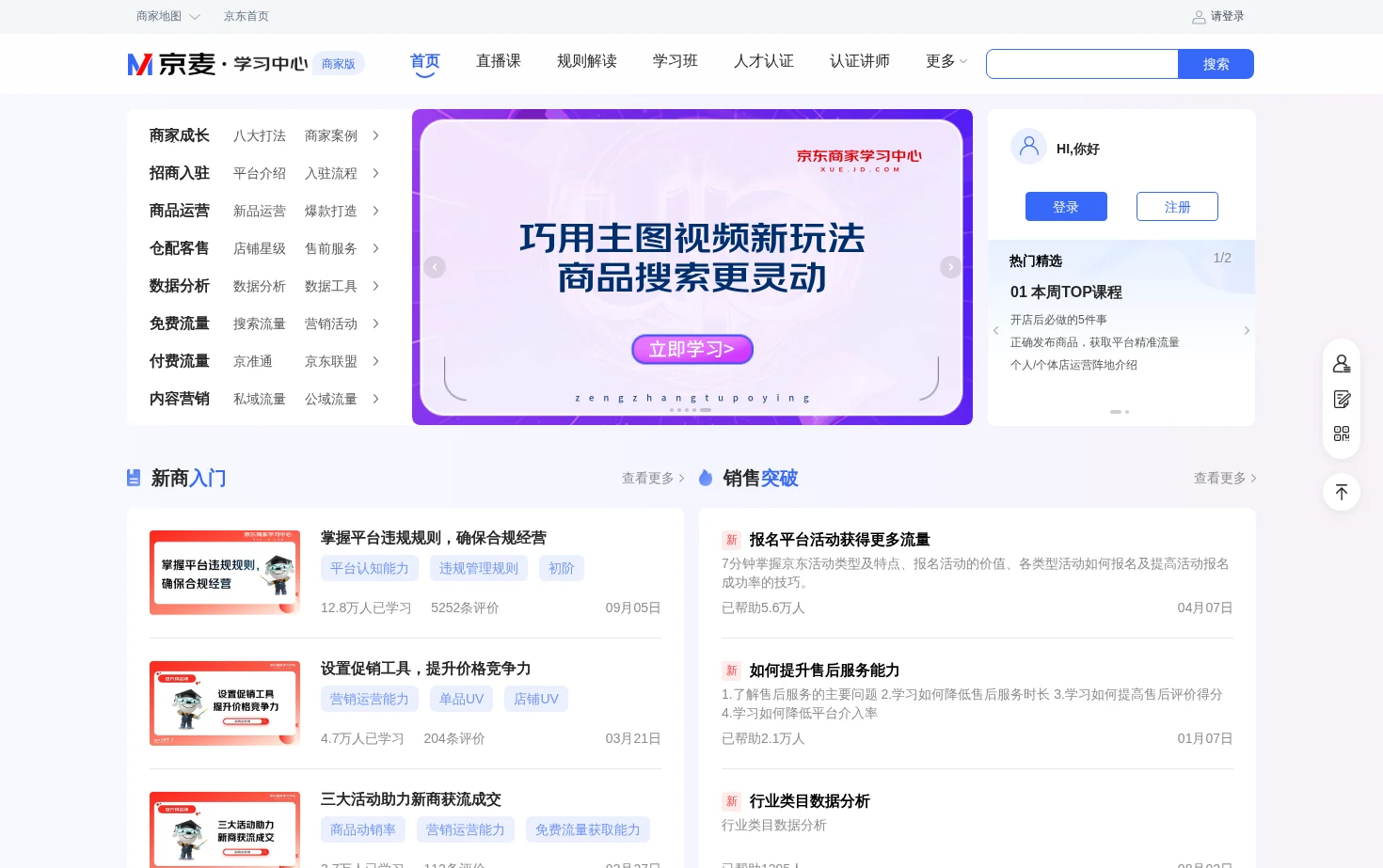Click 查看更多 for 新商入门
Viewport: 1383px width, 868px height.
653,478
